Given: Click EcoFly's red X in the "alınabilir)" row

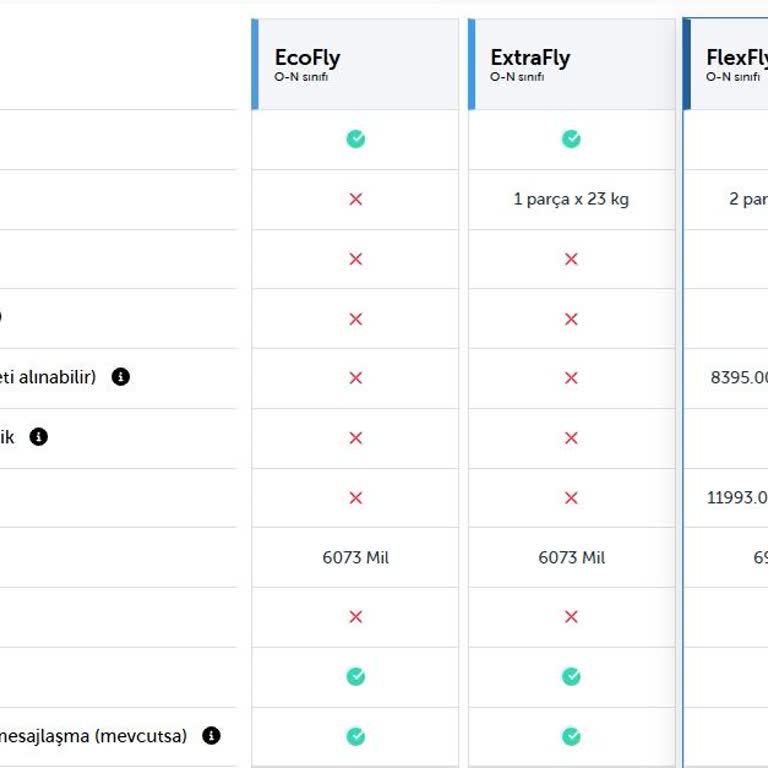Looking at the screenshot, I should pos(355,378).
